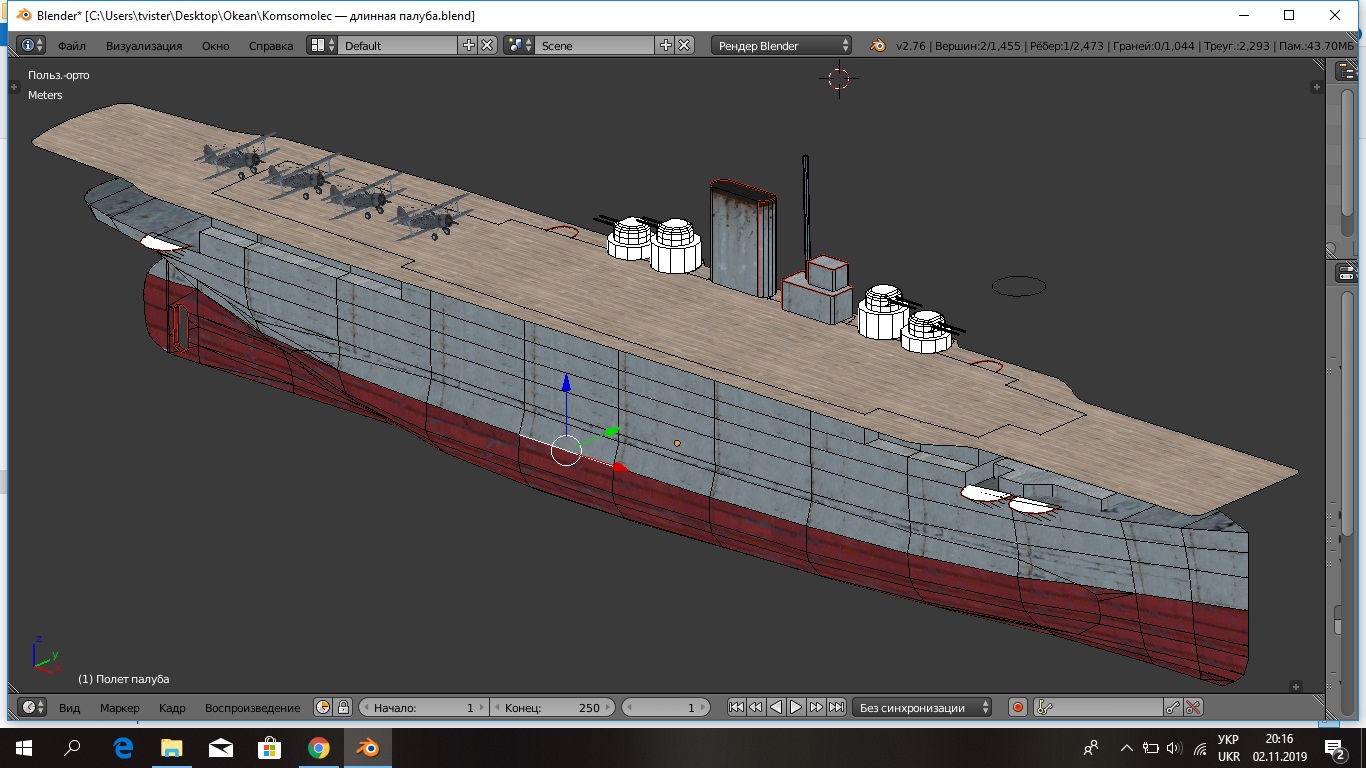
Task: Click the Конец end frame field
Action: tap(552, 707)
